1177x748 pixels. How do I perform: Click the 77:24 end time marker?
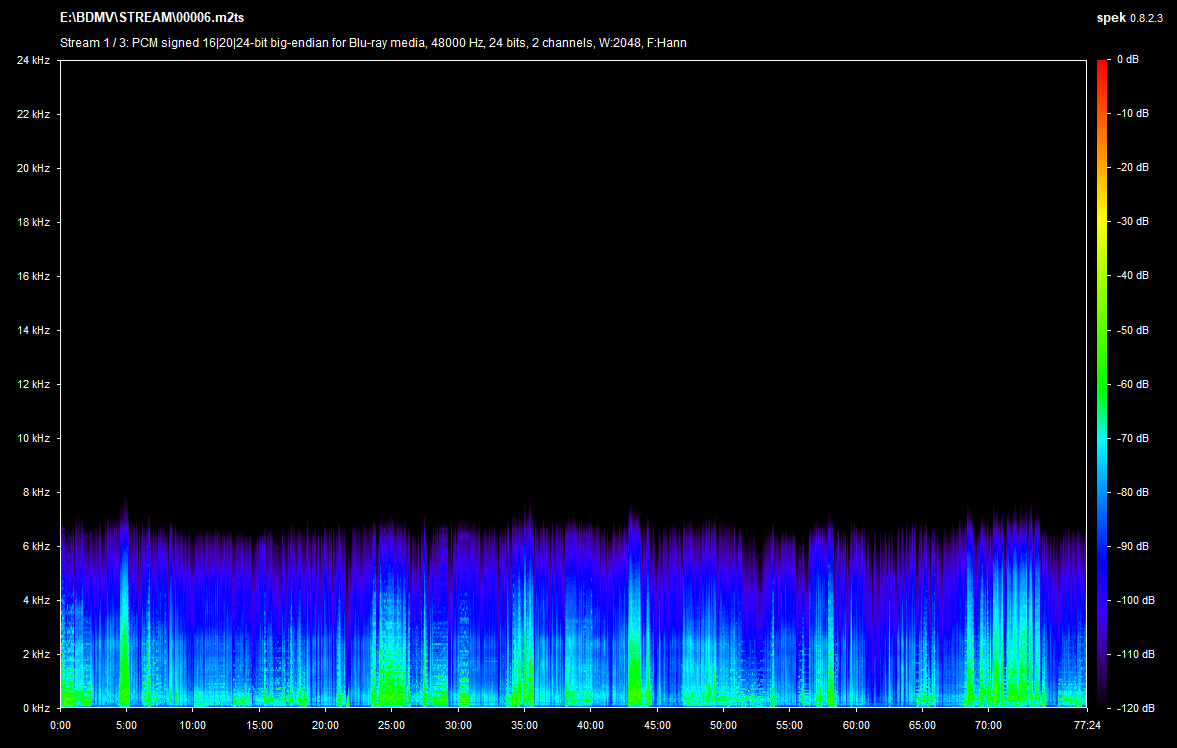point(1086,725)
